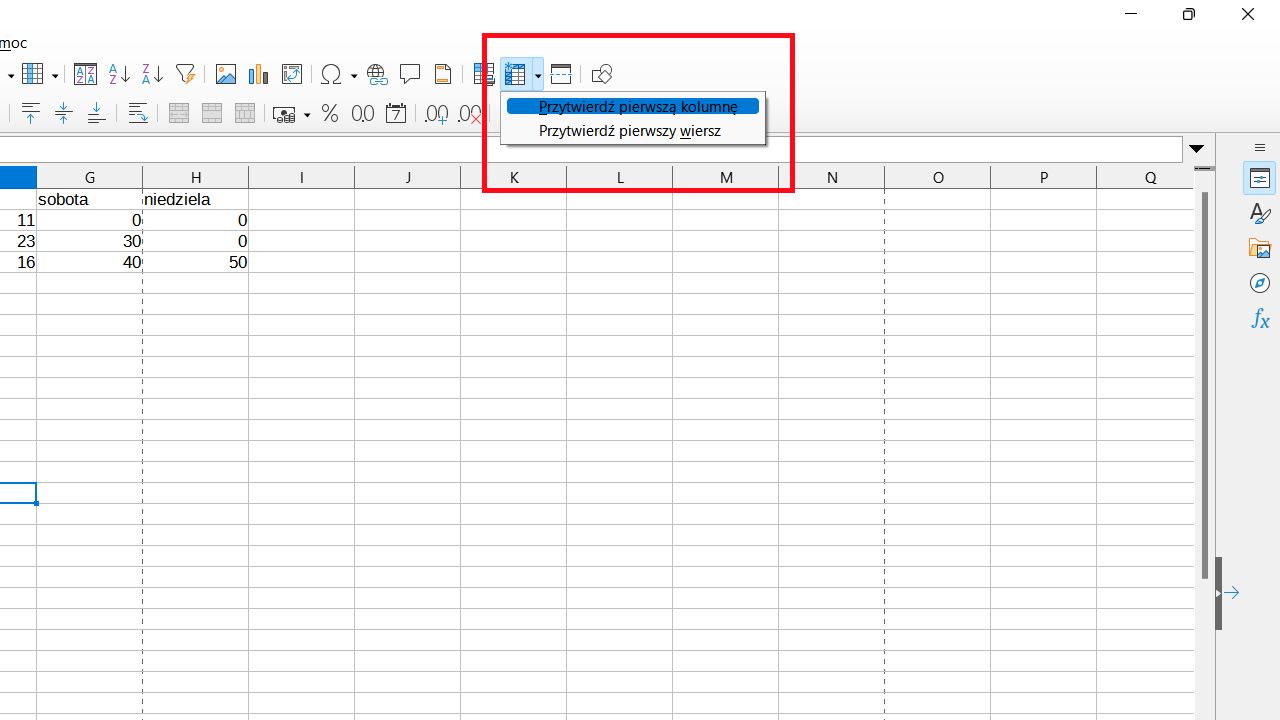Click the table grid toolbar icon
The height and width of the screenshot is (720, 1280).
(x=33, y=74)
